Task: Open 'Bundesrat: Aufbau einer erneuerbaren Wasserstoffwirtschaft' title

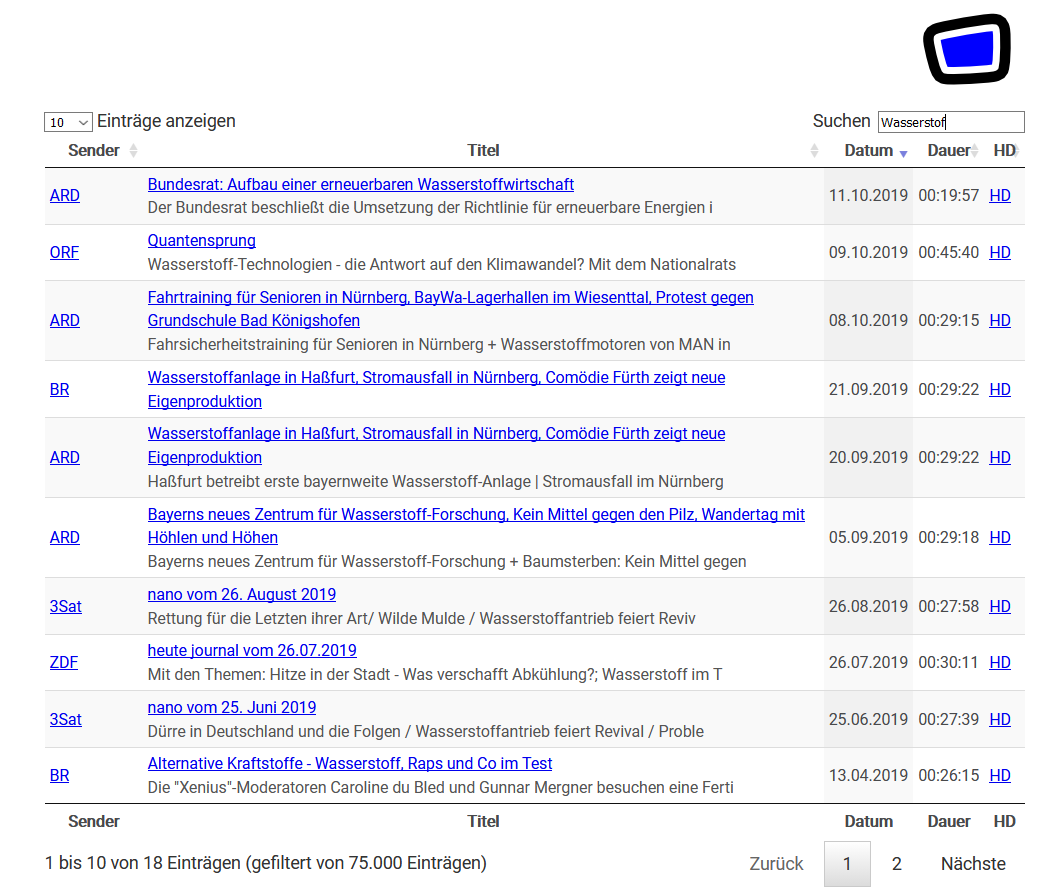Action: click(x=361, y=184)
